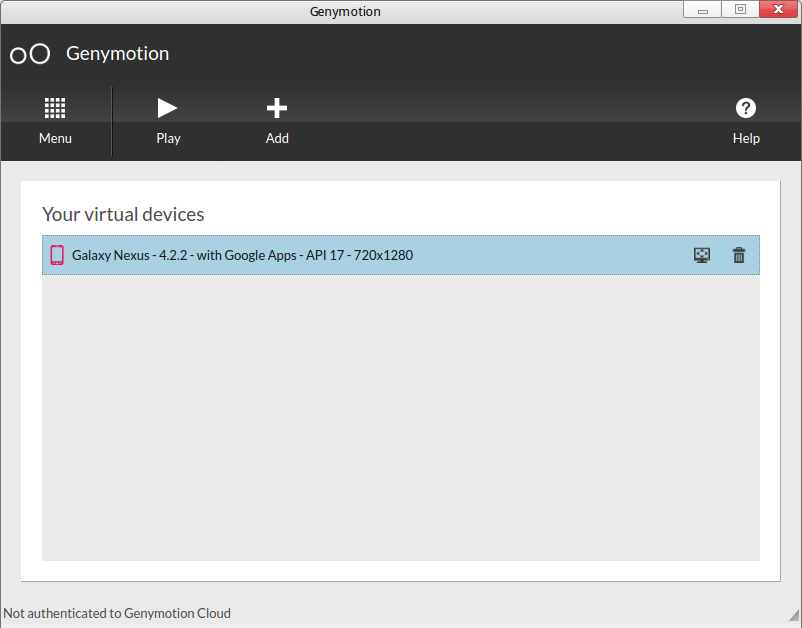Click the window resize grip corner

[794, 614]
